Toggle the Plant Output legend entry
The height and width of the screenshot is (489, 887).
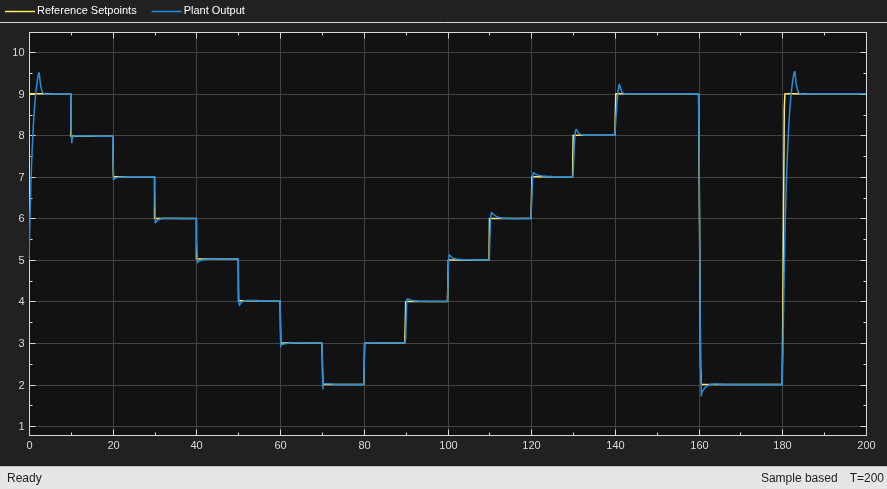pos(199,10)
